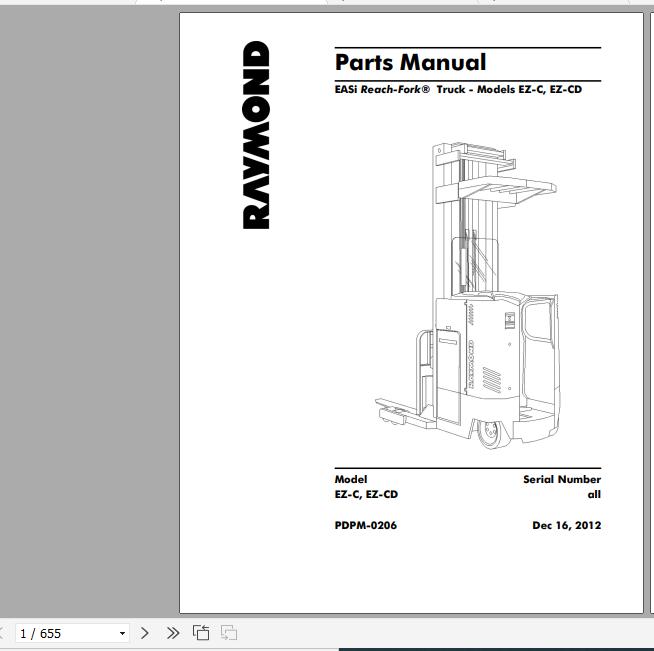
Task: Go to the next page arrow
Action: [145, 633]
